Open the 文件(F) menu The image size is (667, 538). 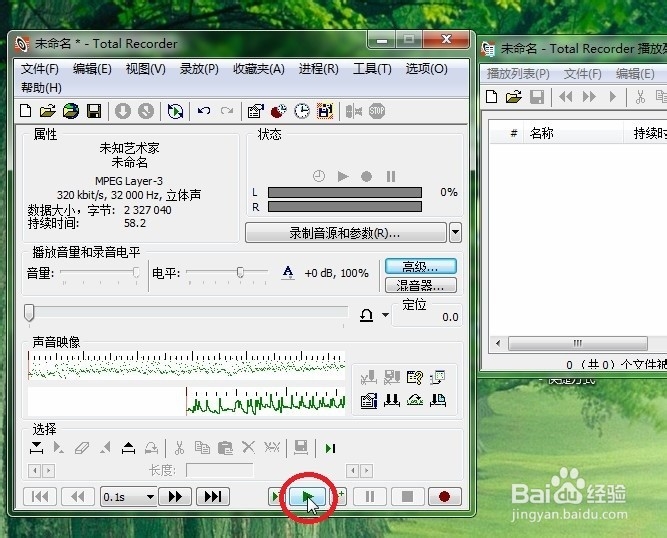40,68
